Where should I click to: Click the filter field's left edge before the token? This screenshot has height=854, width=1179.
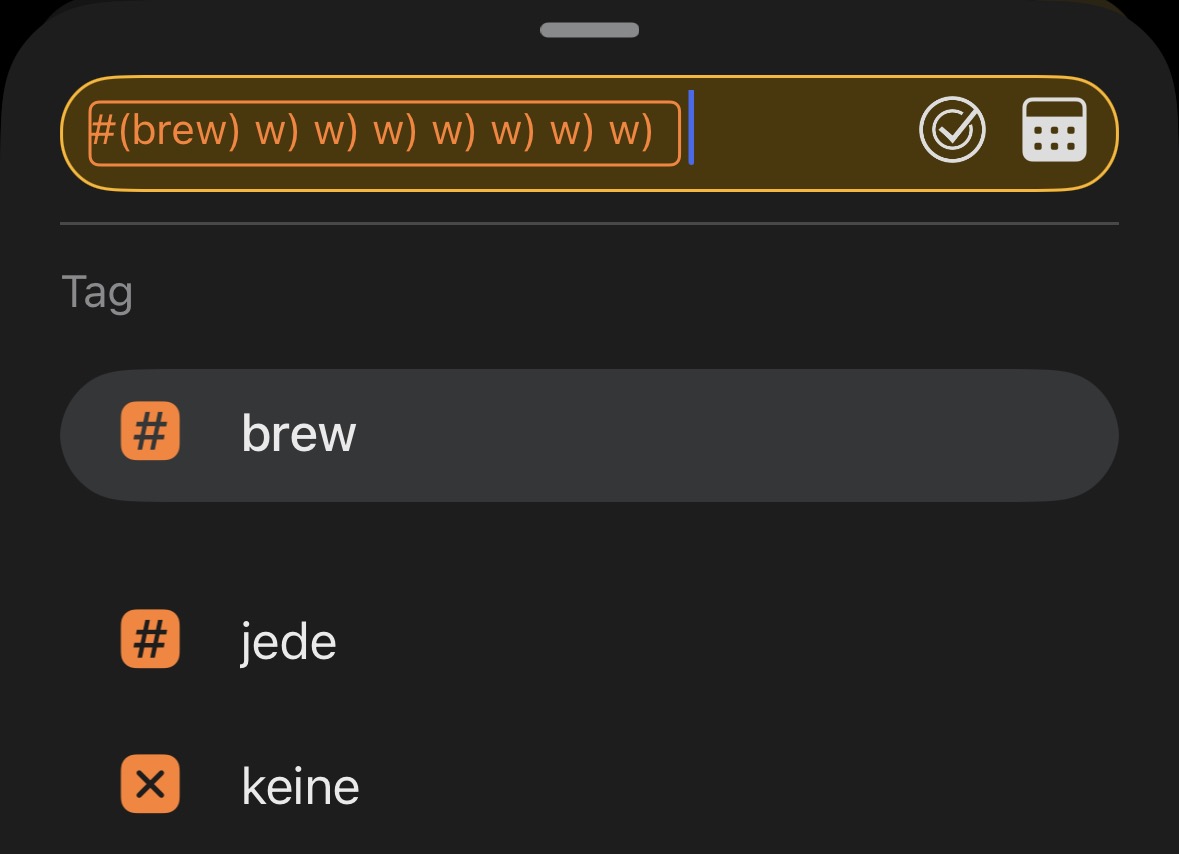[x=75, y=132]
